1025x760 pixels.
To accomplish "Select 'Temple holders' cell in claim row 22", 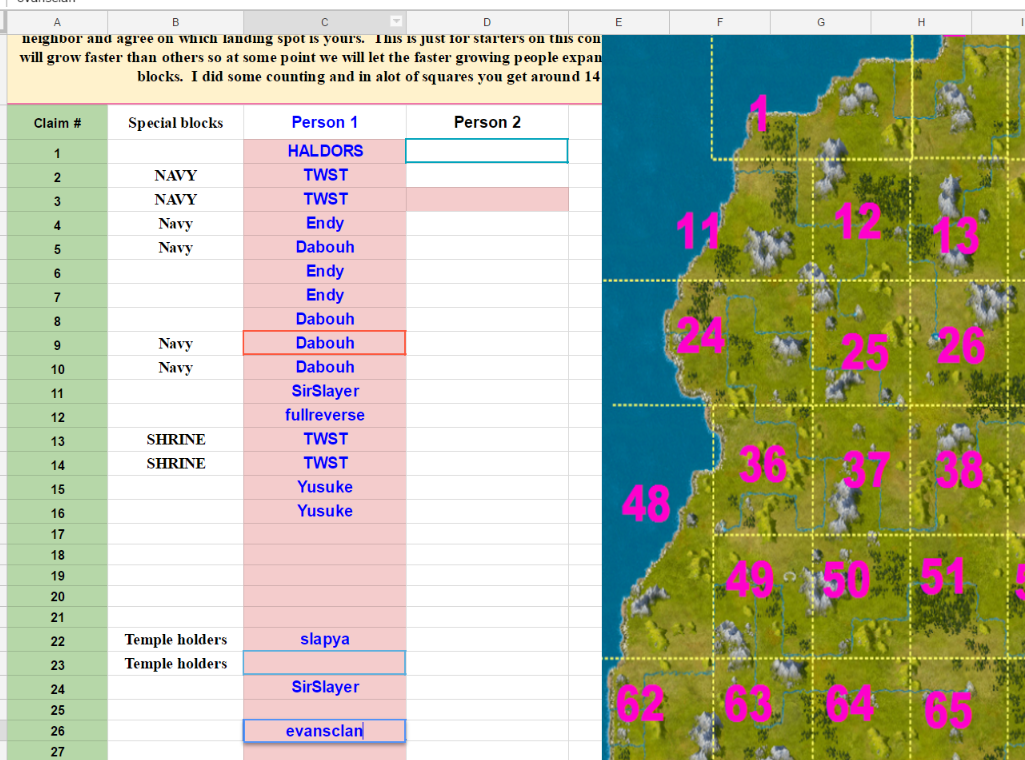I will (x=175, y=639).
